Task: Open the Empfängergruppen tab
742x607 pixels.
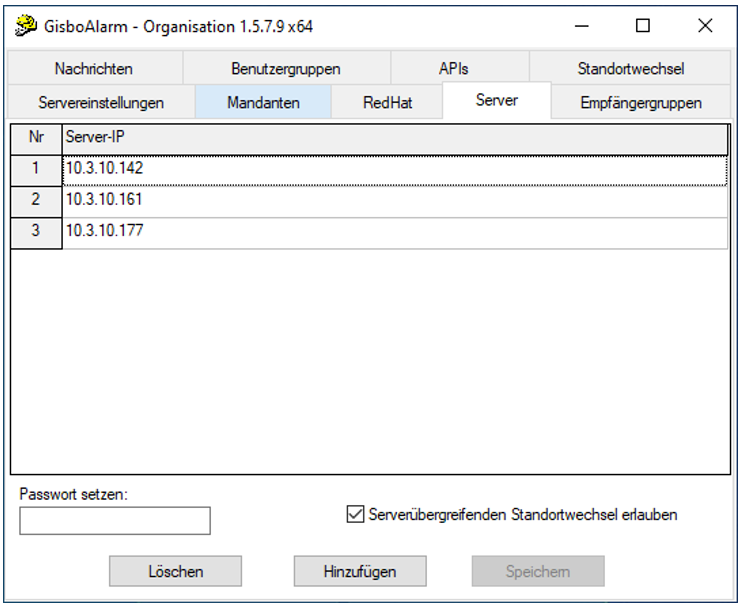Action: click(641, 103)
